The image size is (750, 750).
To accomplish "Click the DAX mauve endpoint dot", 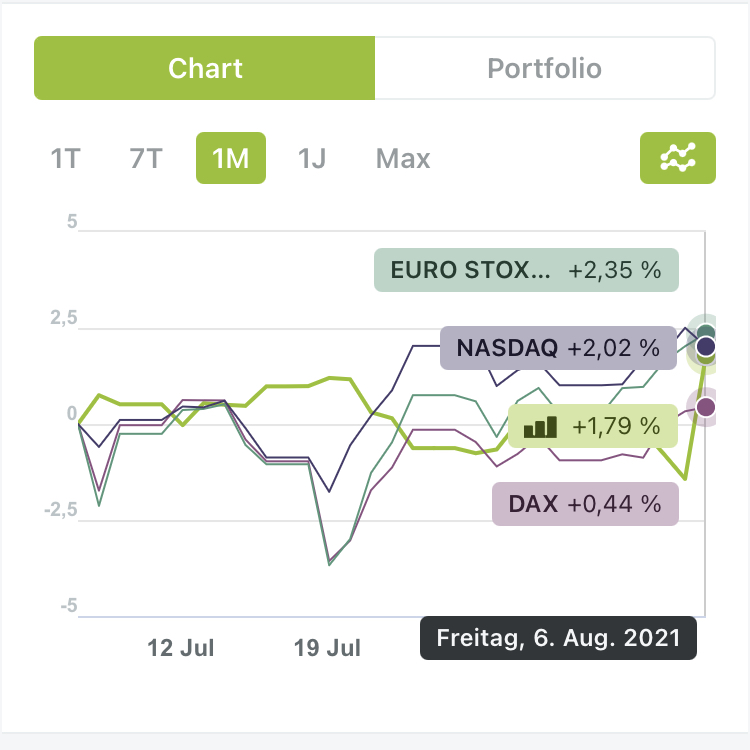I will (706, 406).
